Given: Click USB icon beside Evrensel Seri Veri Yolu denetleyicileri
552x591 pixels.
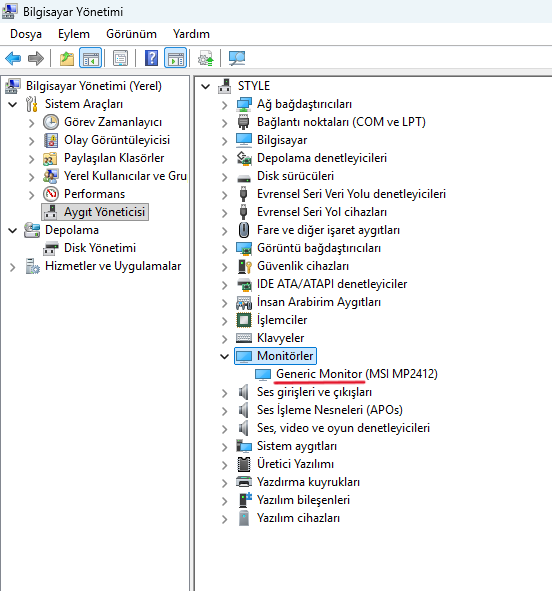Looking at the screenshot, I should coord(243,194).
